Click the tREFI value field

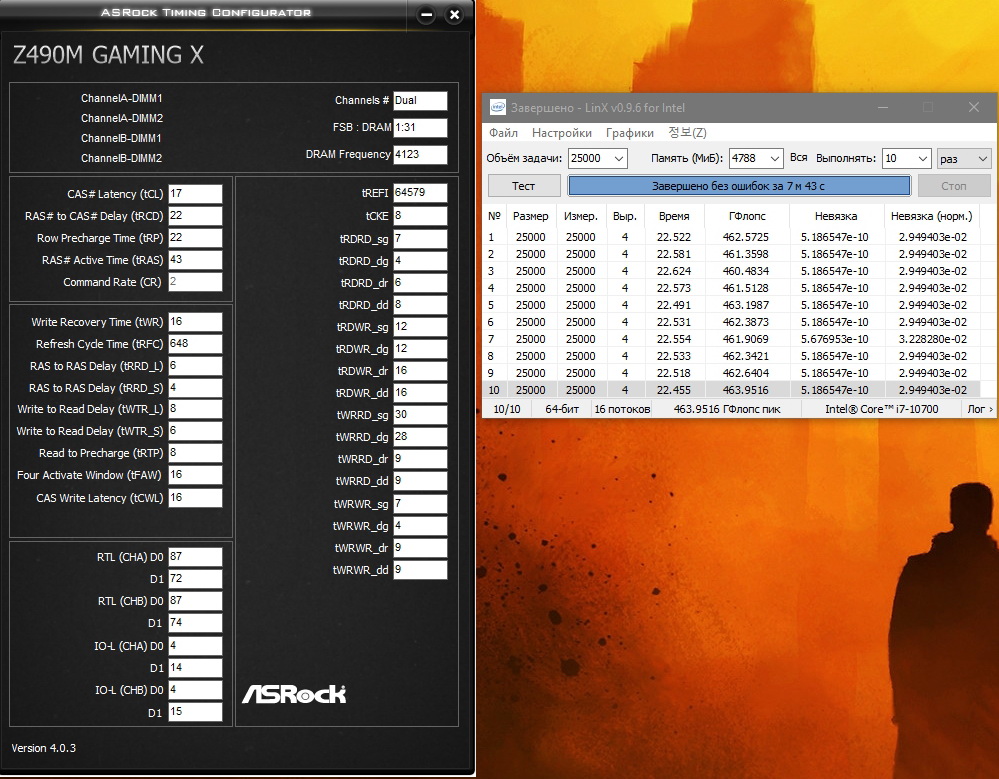pos(420,192)
